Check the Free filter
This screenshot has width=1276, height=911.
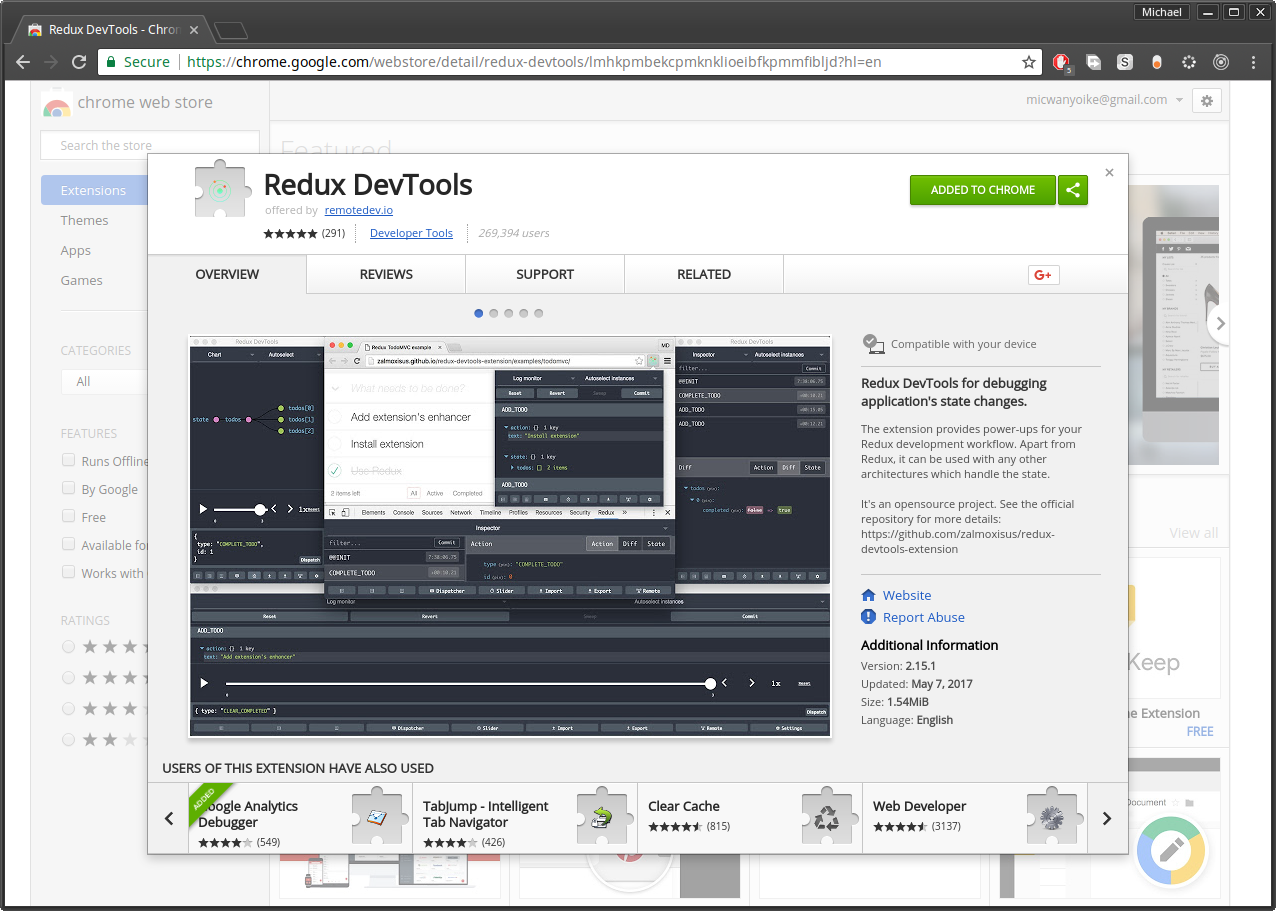[68, 516]
